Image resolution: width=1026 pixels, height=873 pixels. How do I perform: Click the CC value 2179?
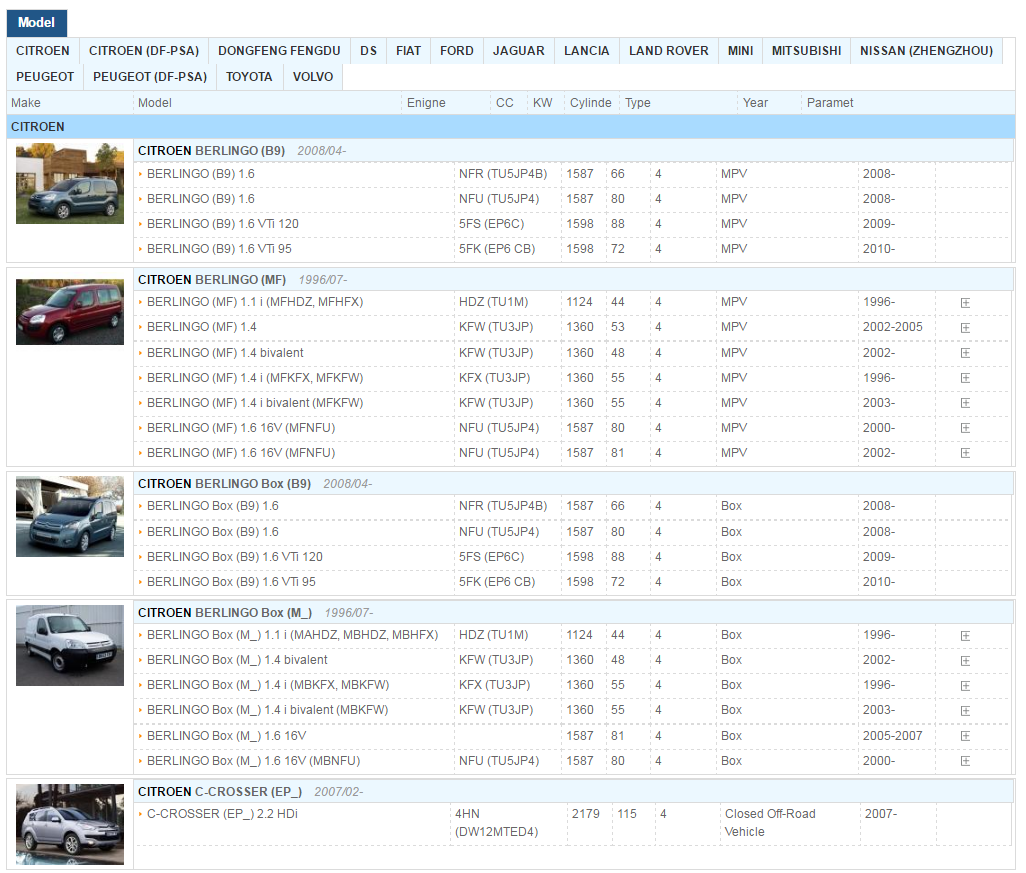coord(586,814)
